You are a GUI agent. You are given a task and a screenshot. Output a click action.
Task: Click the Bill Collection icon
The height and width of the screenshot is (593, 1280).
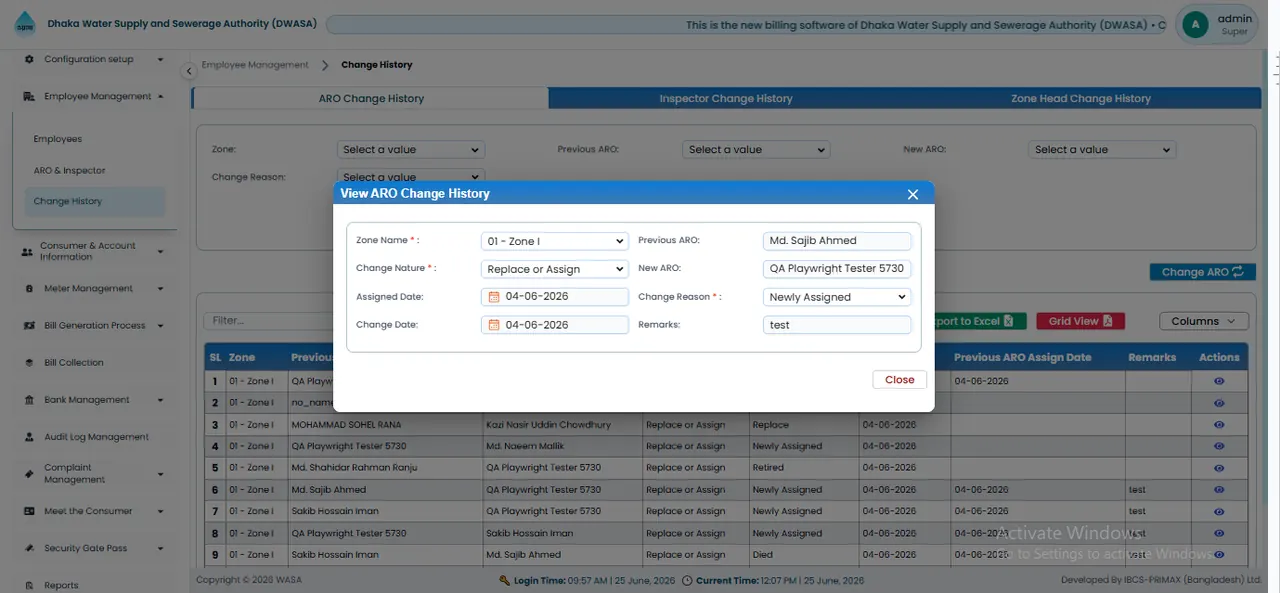(x=29, y=363)
